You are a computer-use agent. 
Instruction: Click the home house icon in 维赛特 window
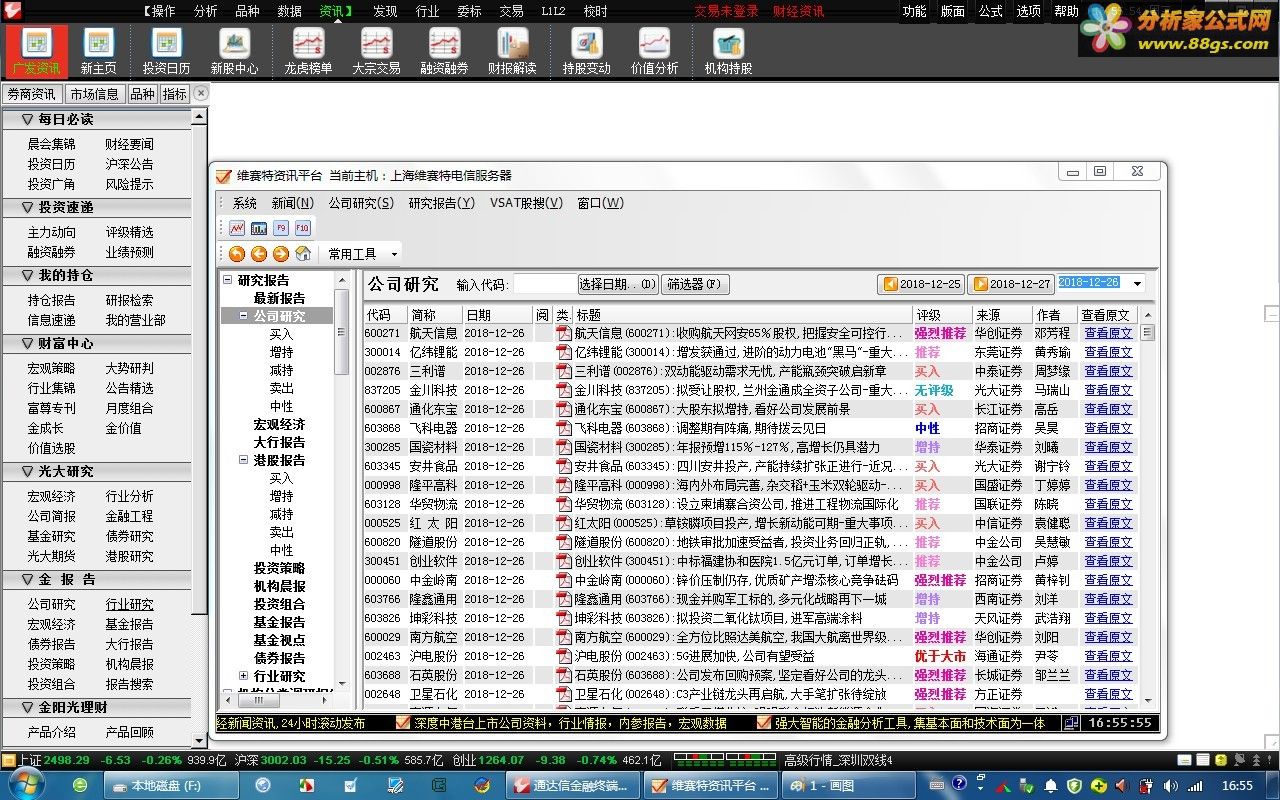point(303,254)
